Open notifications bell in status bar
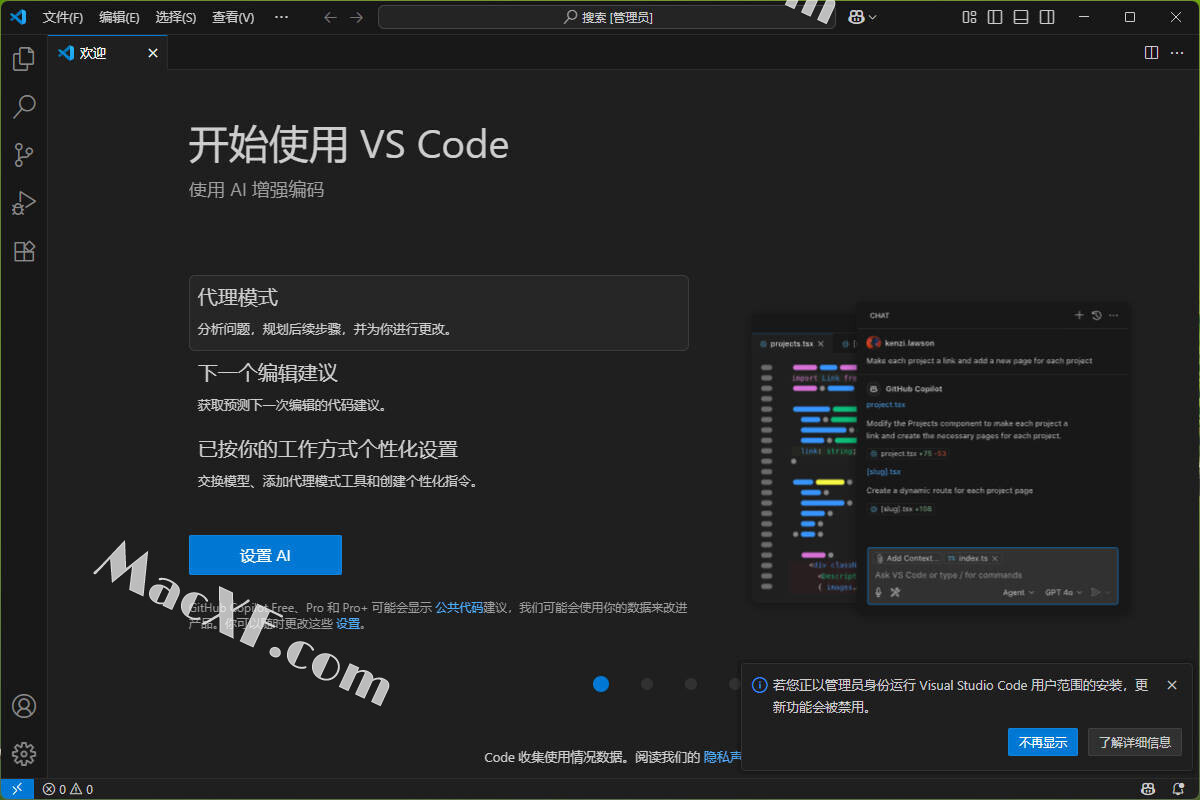Viewport: 1200px width, 800px height. 1178,789
